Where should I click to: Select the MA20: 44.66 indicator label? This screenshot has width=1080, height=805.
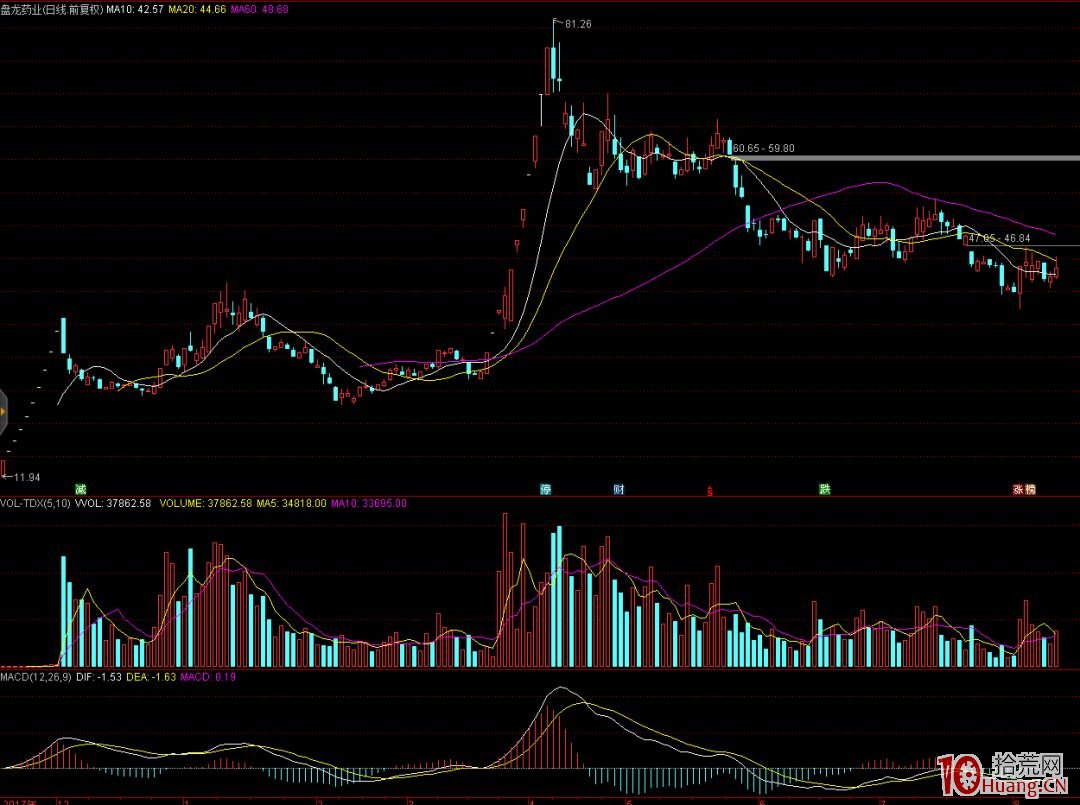point(197,10)
